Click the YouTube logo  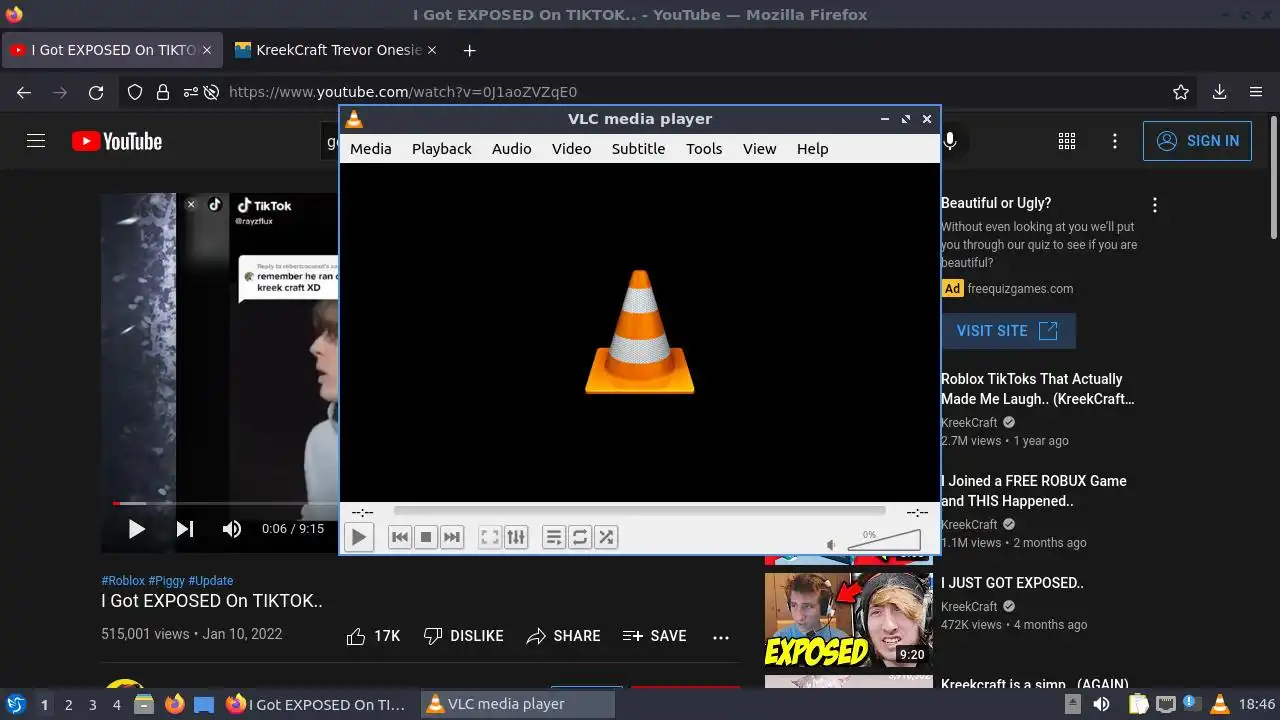(117, 141)
